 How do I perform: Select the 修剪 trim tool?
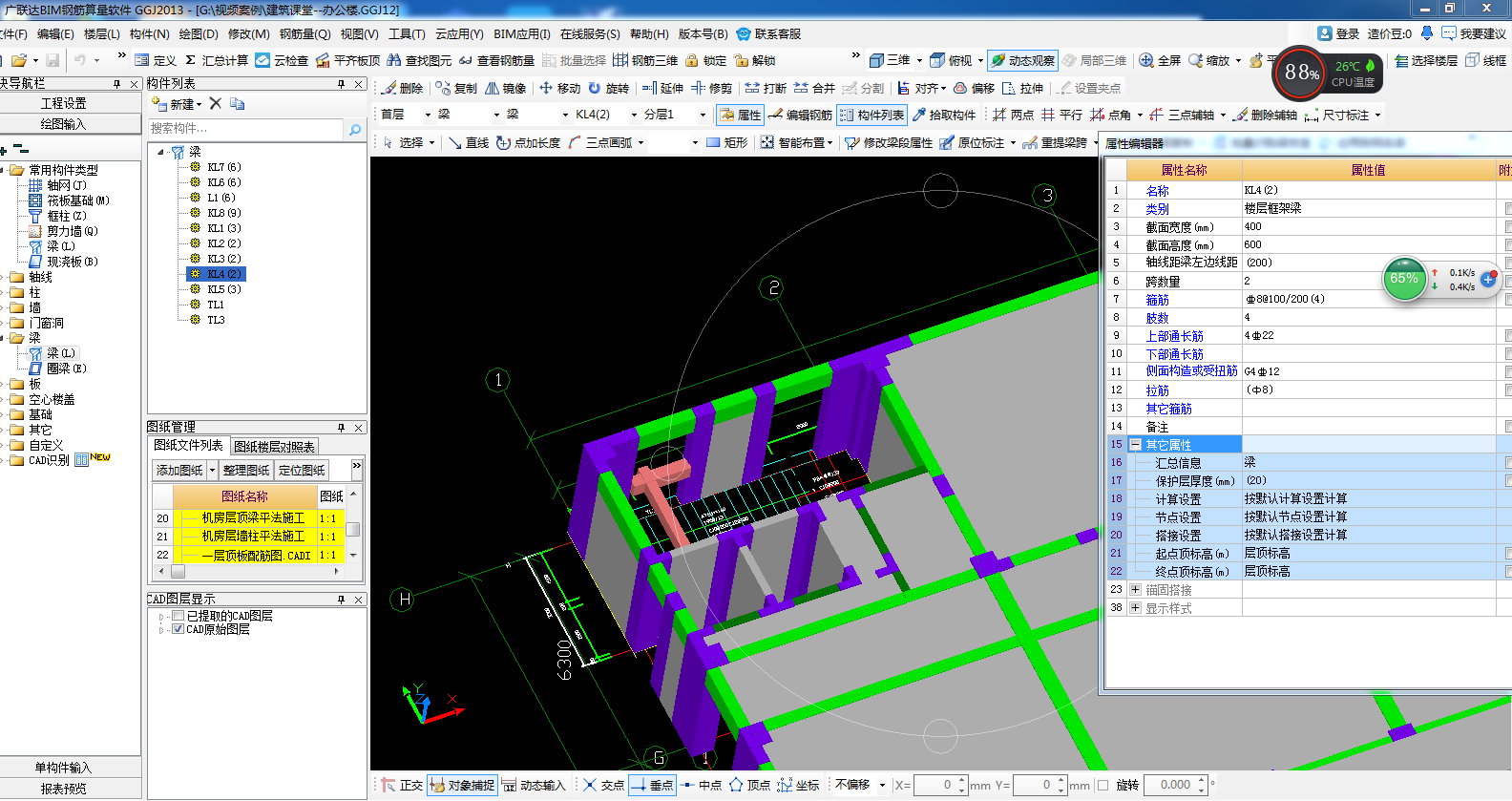(x=712, y=88)
